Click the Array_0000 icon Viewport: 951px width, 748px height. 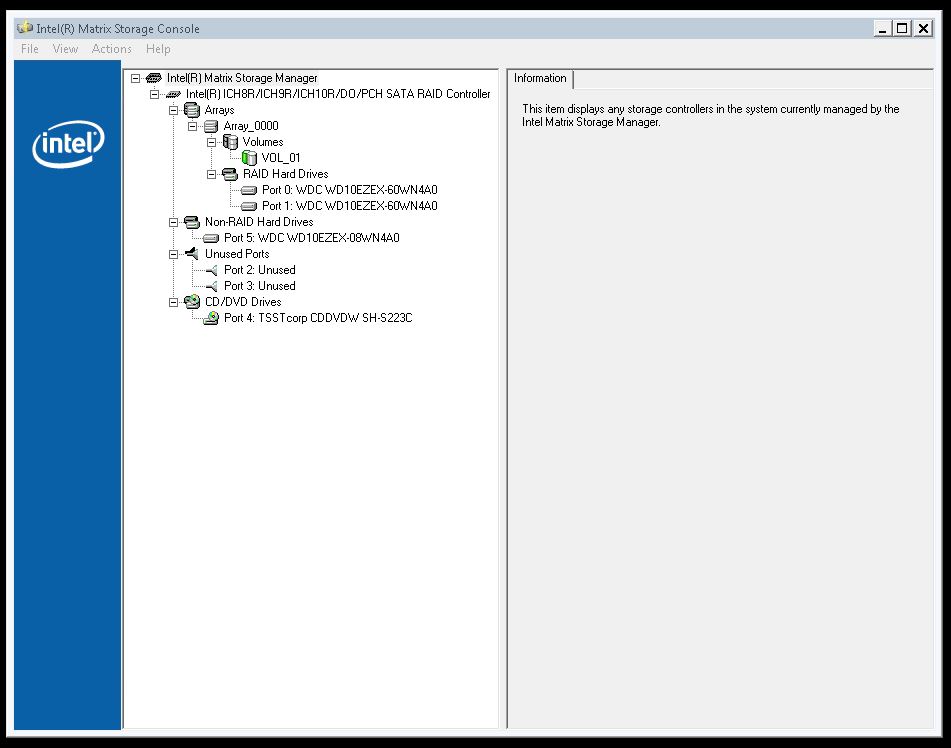click(211, 126)
